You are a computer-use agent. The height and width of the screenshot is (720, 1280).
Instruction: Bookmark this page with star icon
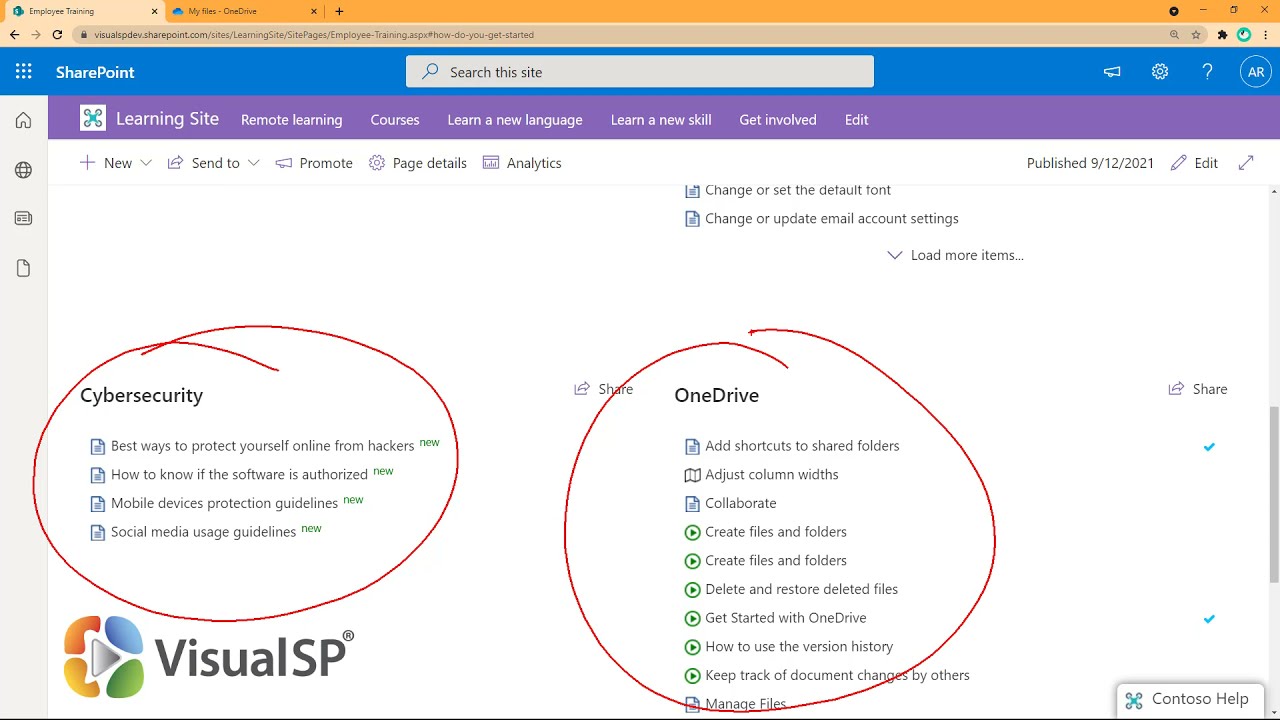(1196, 34)
